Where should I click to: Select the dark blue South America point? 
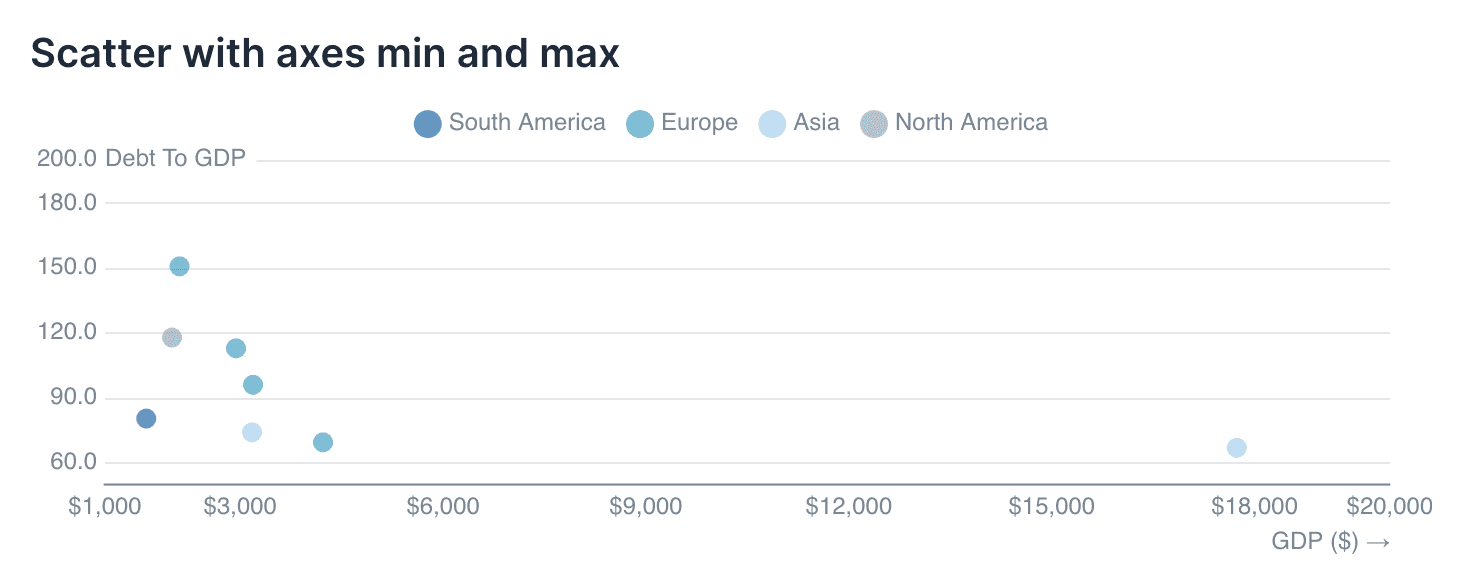(146, 419)
